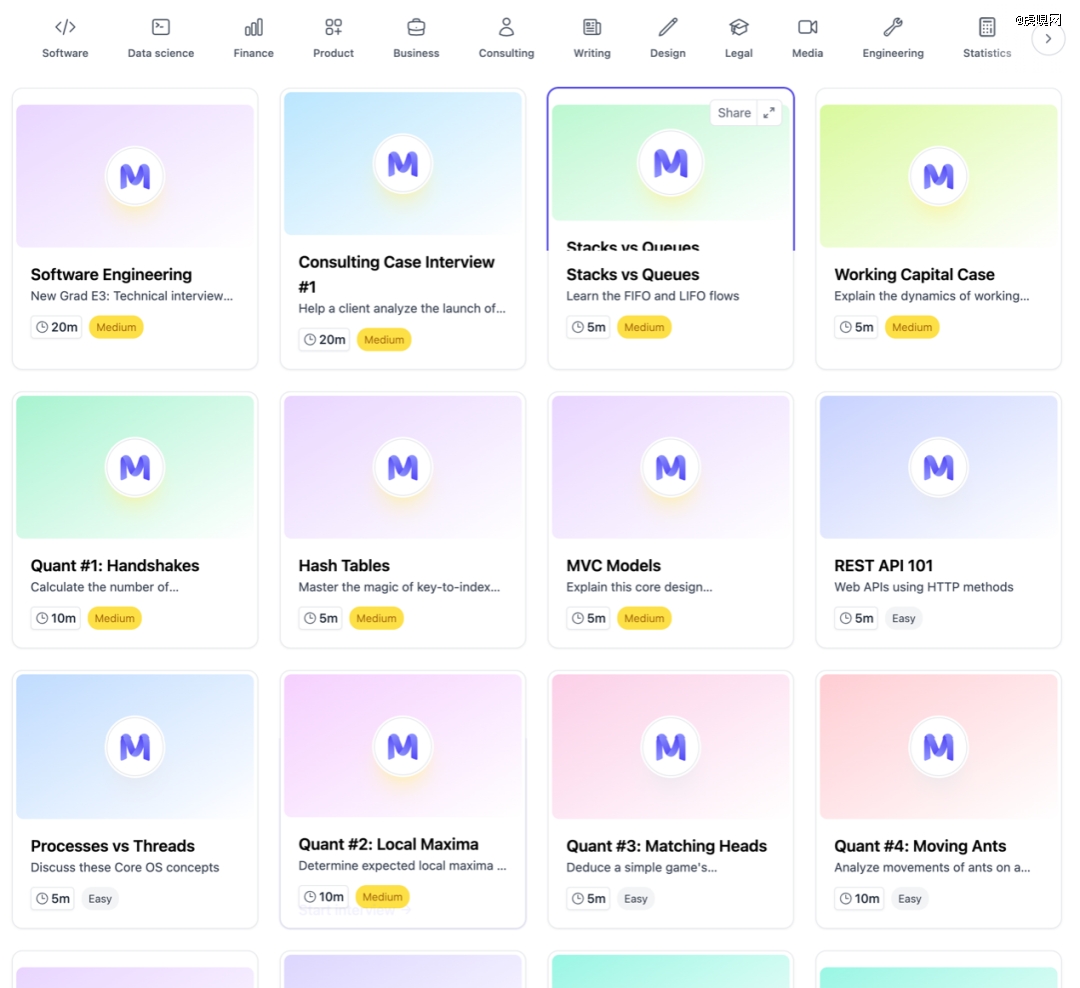Open the Working Capital Case title
1080x988 pixels.
[915, 274]
